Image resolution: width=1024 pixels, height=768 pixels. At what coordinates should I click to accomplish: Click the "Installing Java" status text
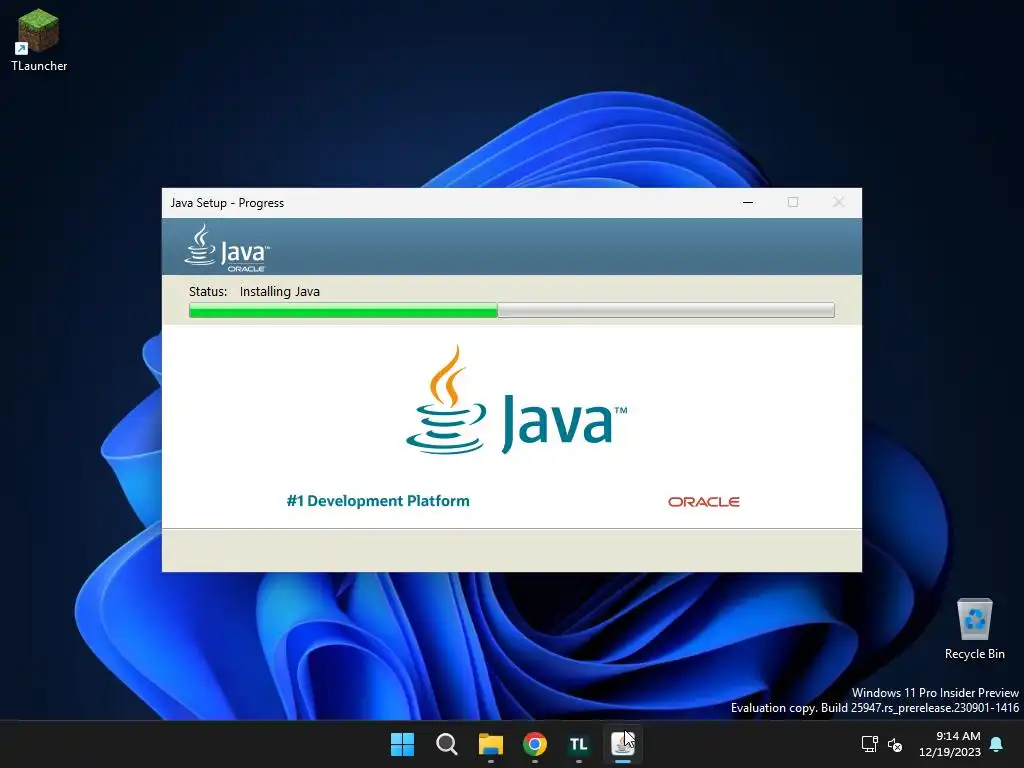point(280,291)
